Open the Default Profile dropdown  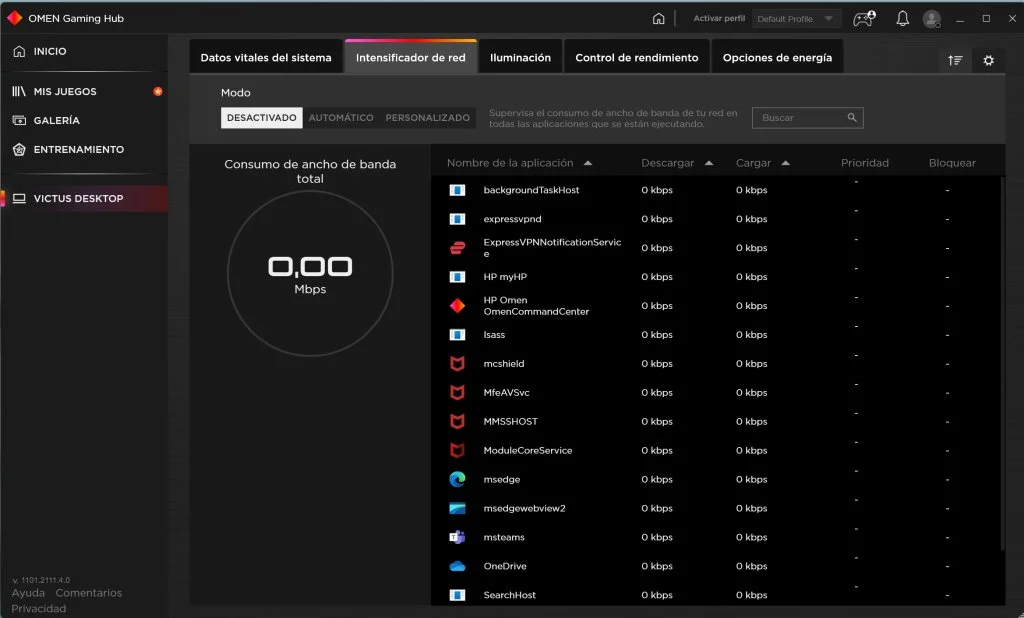pyautogui.click(x=796, y=18)
